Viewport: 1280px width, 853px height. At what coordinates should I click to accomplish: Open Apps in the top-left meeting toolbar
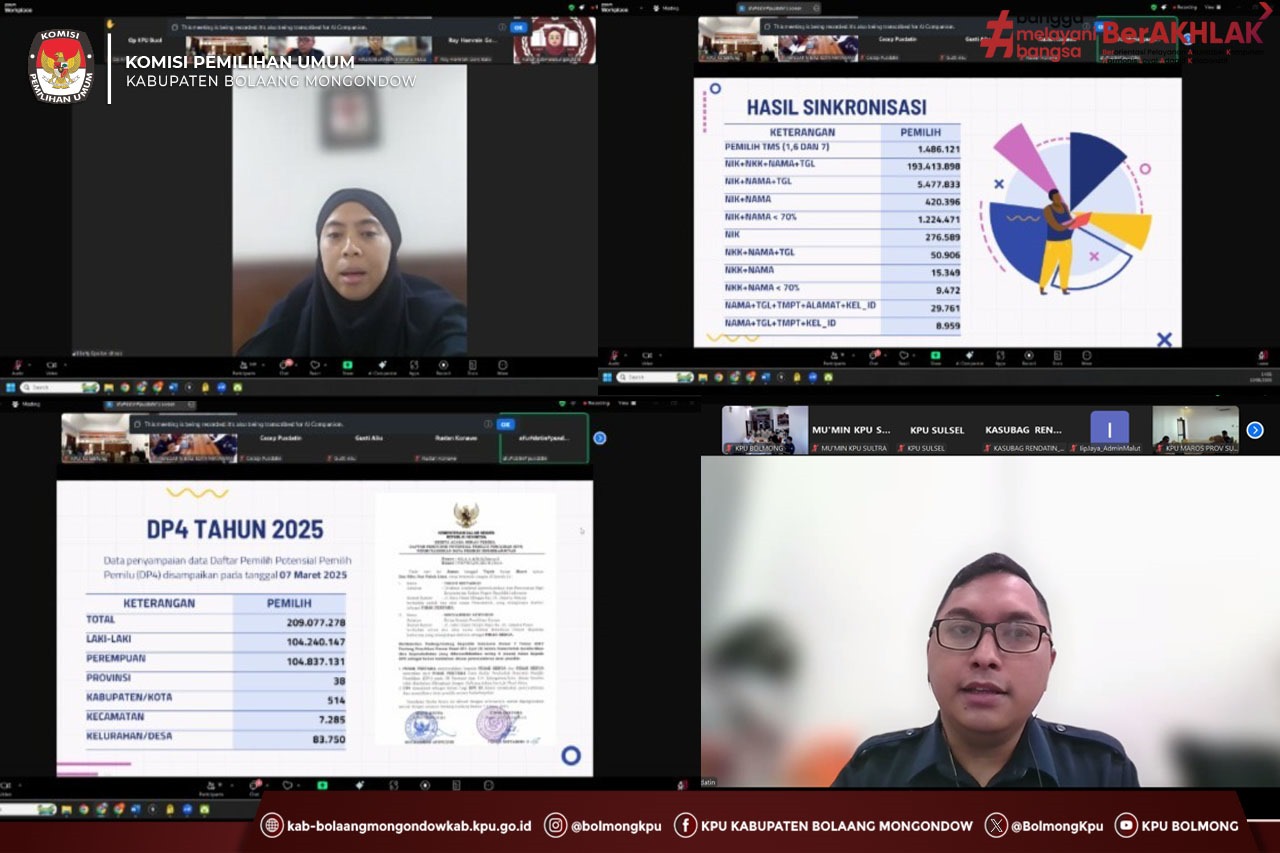pyautogui.click(x=414, y=366)
